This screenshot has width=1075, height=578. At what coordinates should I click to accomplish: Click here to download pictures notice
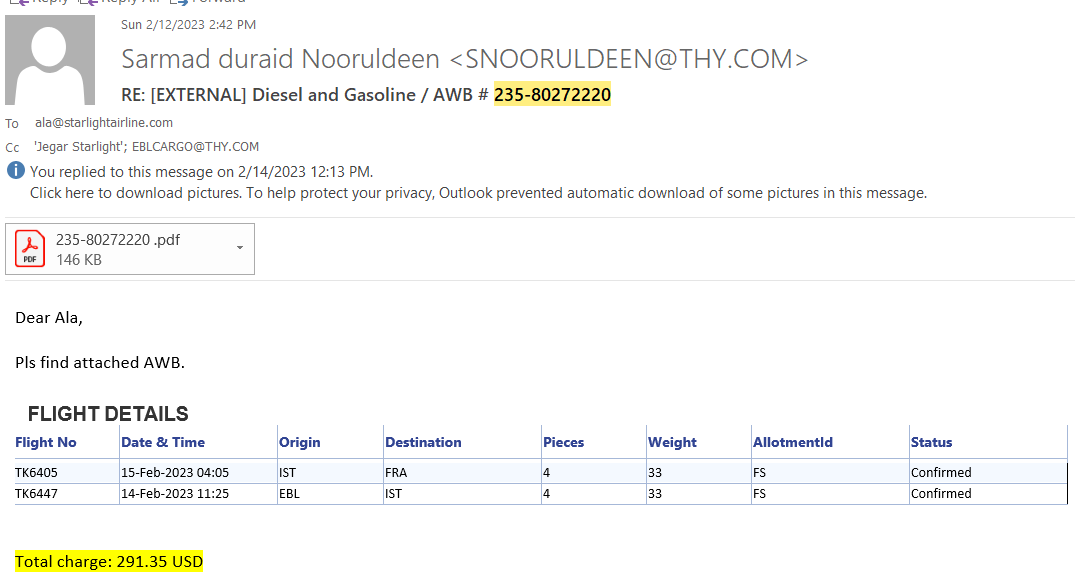478,193
